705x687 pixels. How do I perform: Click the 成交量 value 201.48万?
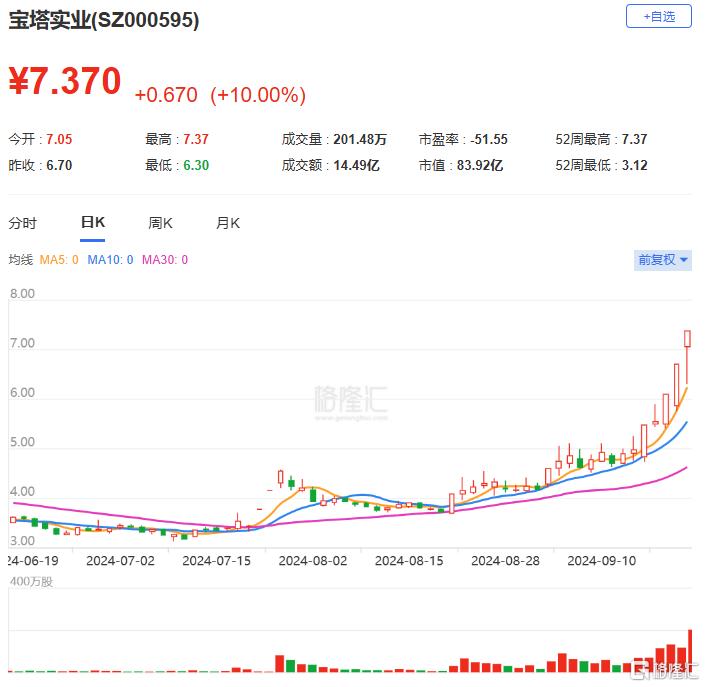[x=360, y=139]
